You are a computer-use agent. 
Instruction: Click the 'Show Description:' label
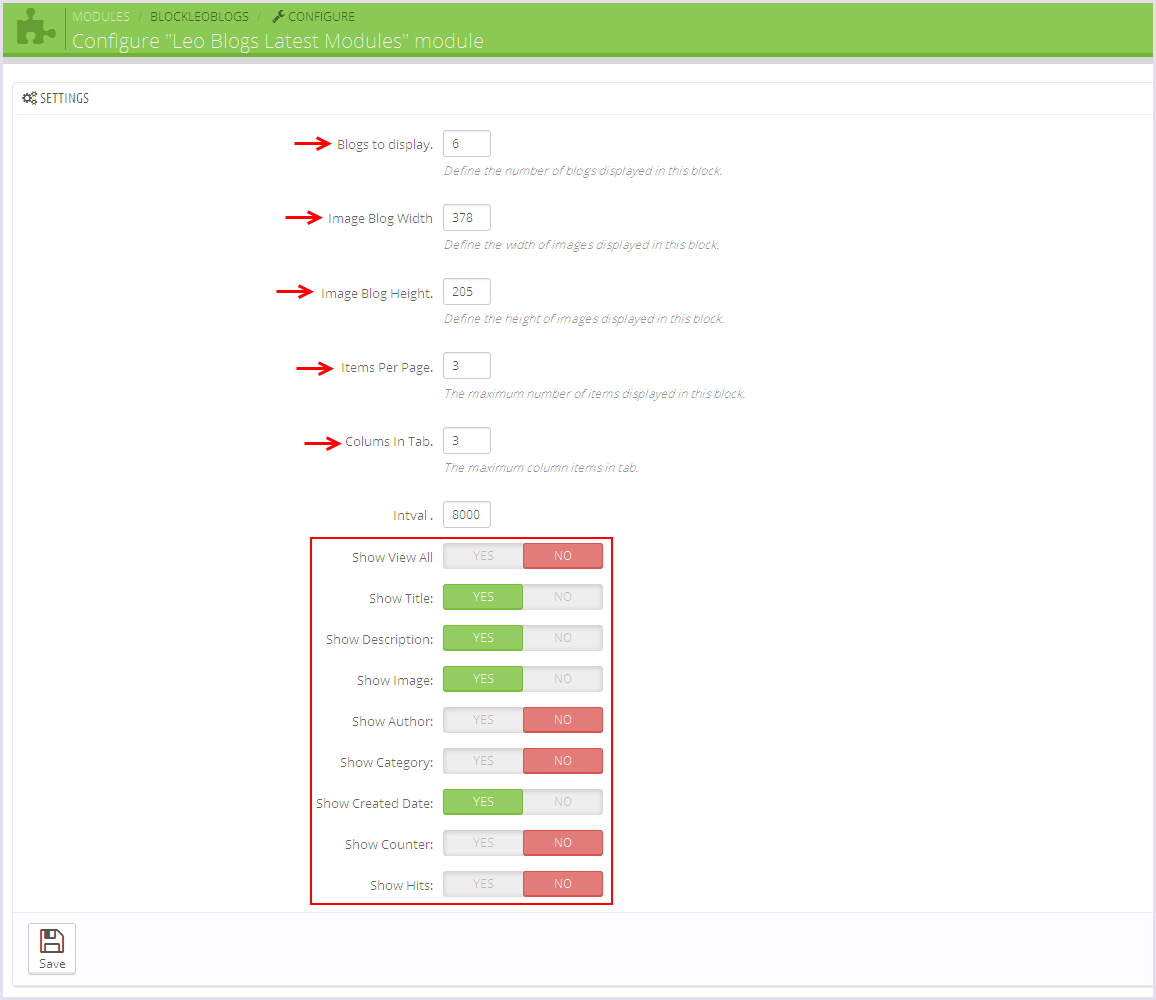pyautogui.click(x=380, y=639)
